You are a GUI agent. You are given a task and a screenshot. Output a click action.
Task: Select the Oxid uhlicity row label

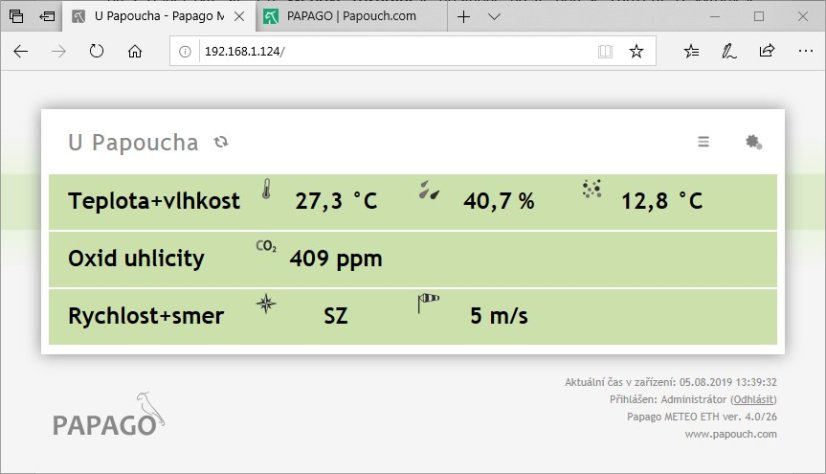pyautogui.click(x=136, y=259)
